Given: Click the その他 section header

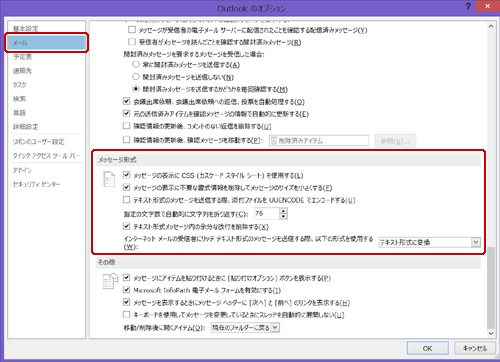Looking at the screenshot, I should (x=288, y=262).
